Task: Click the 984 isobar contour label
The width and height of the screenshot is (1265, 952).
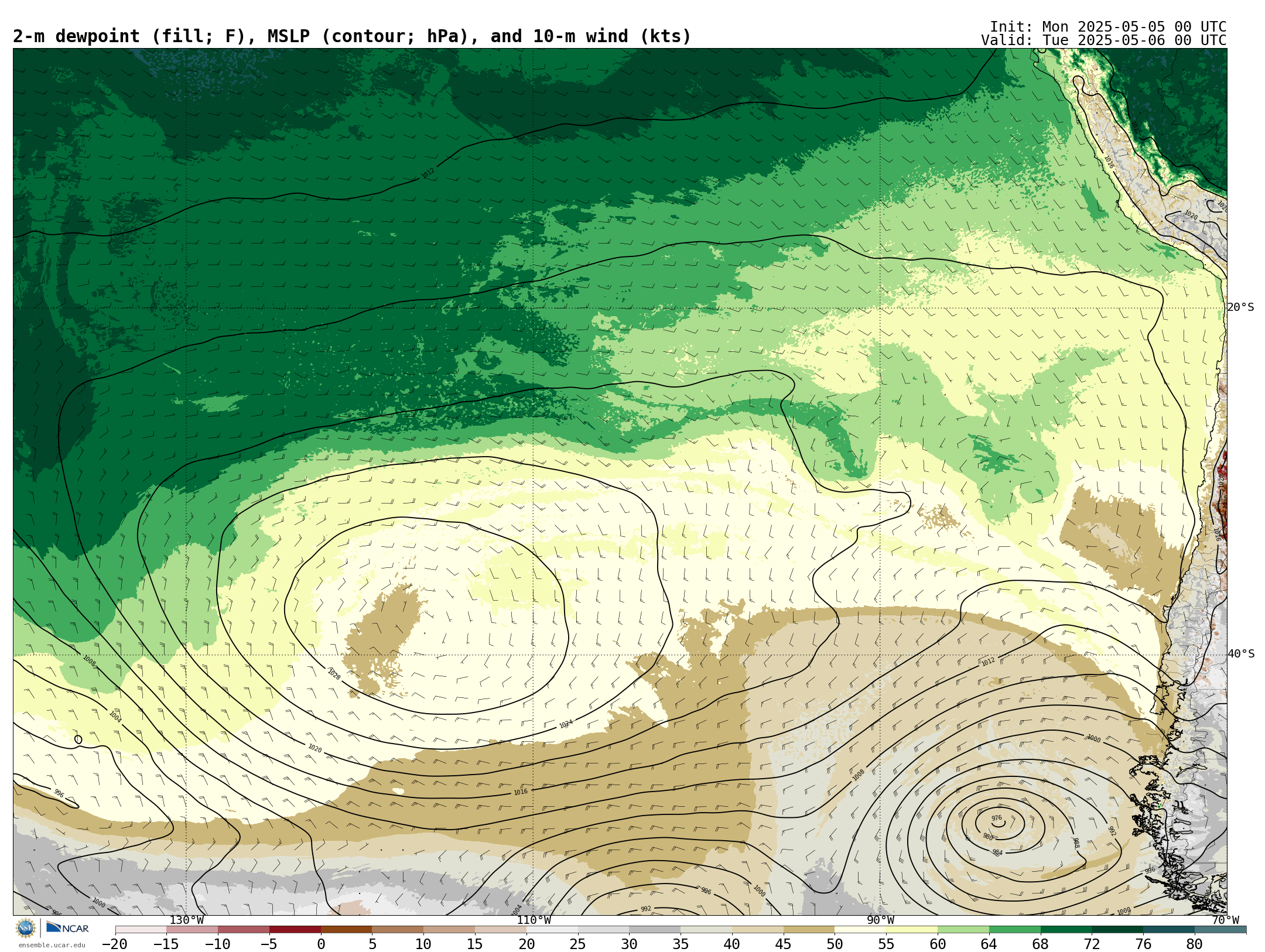Action: [997, 852]
